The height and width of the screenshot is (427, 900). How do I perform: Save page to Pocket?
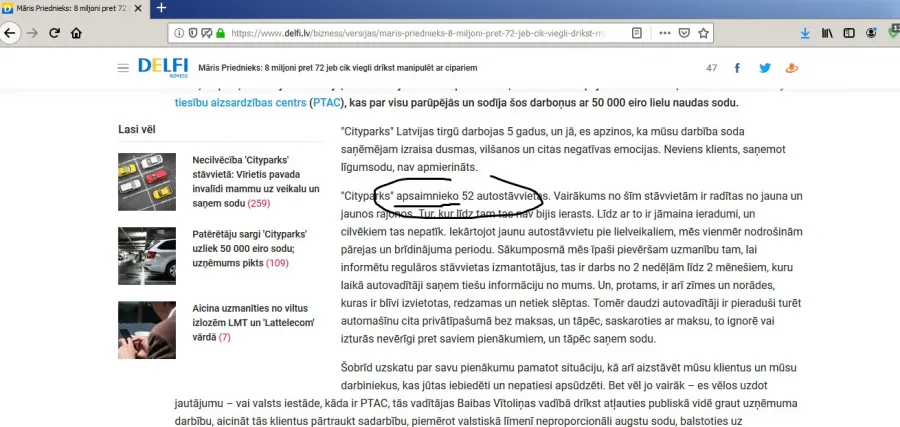click(x=684, y=33)
